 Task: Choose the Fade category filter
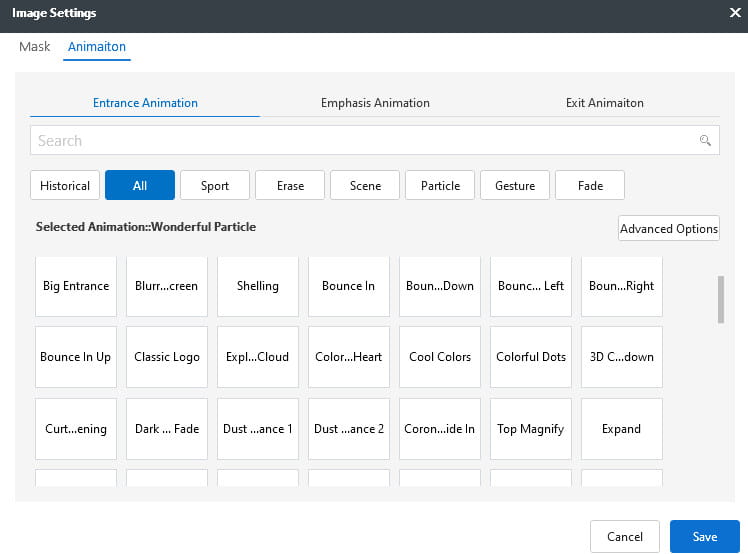[590, 185]
